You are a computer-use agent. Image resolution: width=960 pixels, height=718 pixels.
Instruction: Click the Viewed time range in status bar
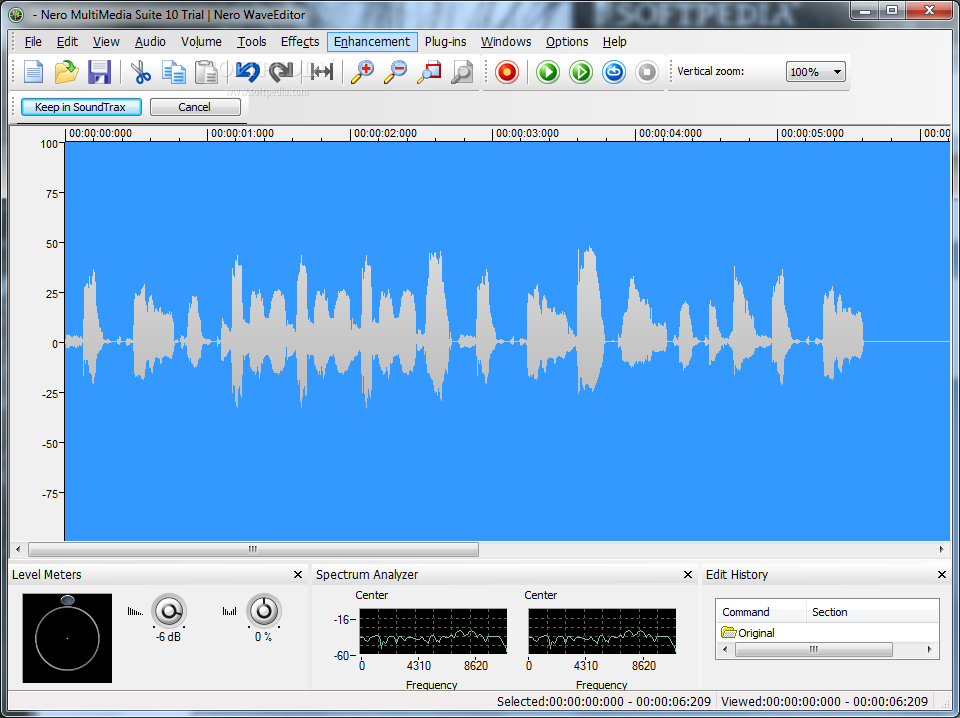click(825, 701)
